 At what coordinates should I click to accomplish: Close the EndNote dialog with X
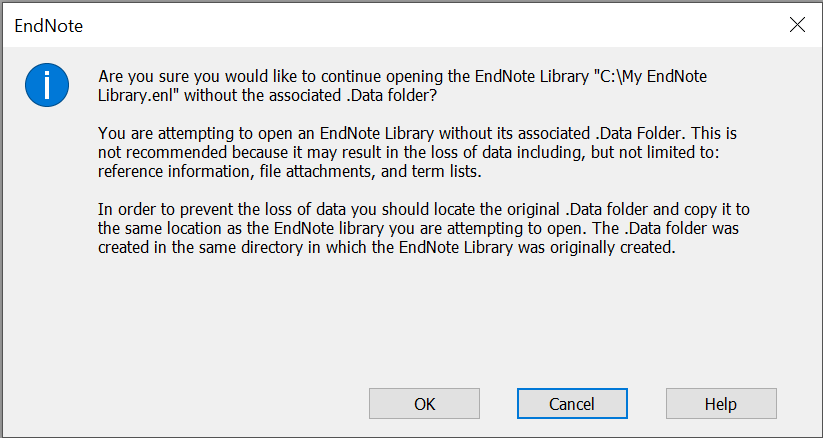(797, 26)
